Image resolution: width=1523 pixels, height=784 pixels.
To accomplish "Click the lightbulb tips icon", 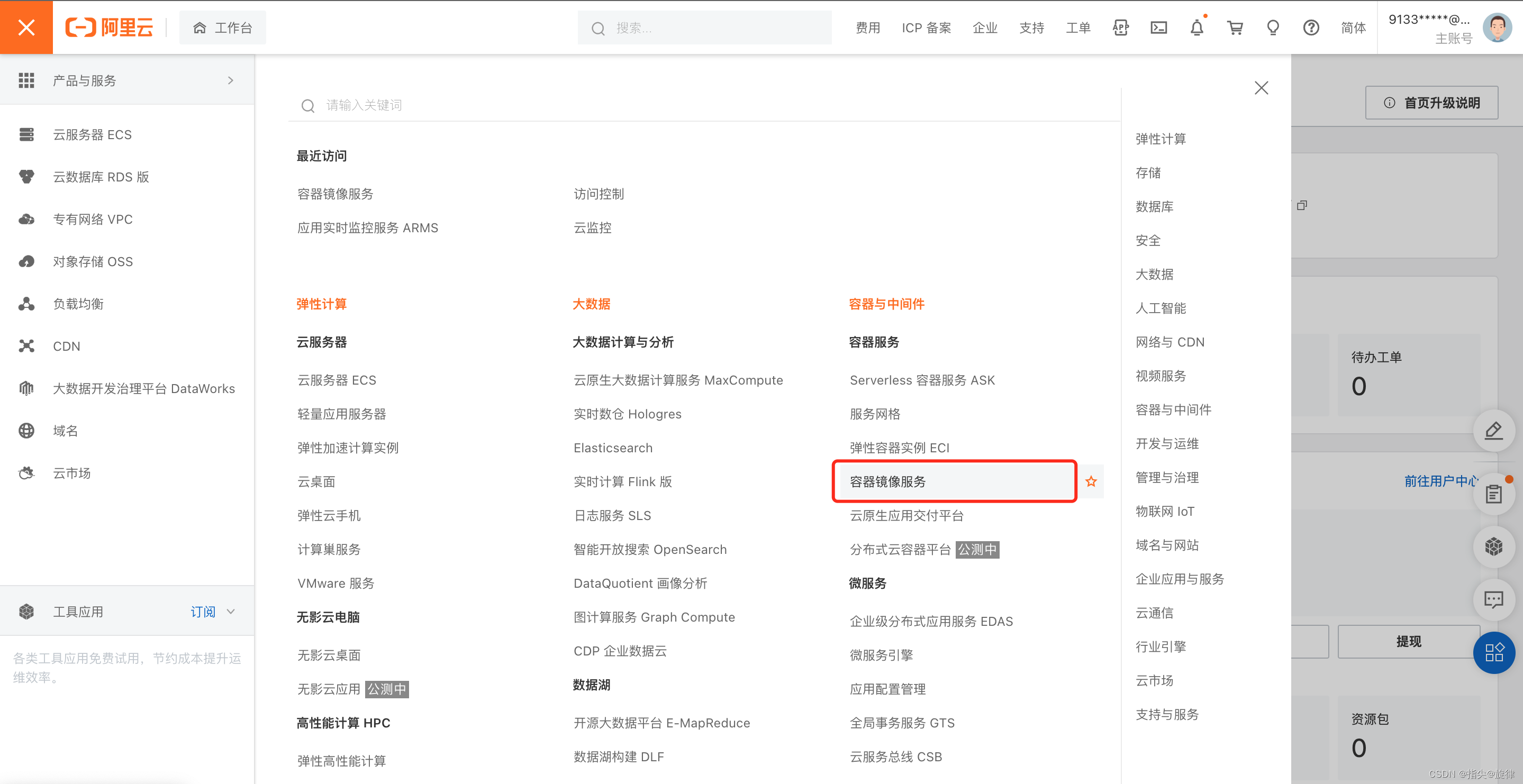I will pyautogui.click(x=1273, y=27).
